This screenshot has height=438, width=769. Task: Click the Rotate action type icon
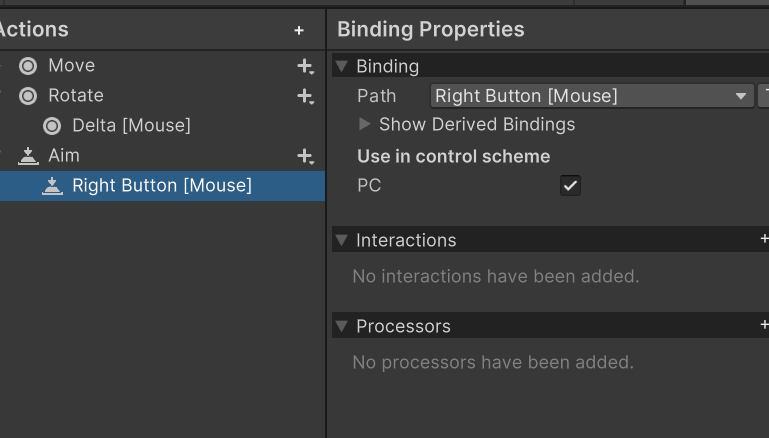[28, 96]
